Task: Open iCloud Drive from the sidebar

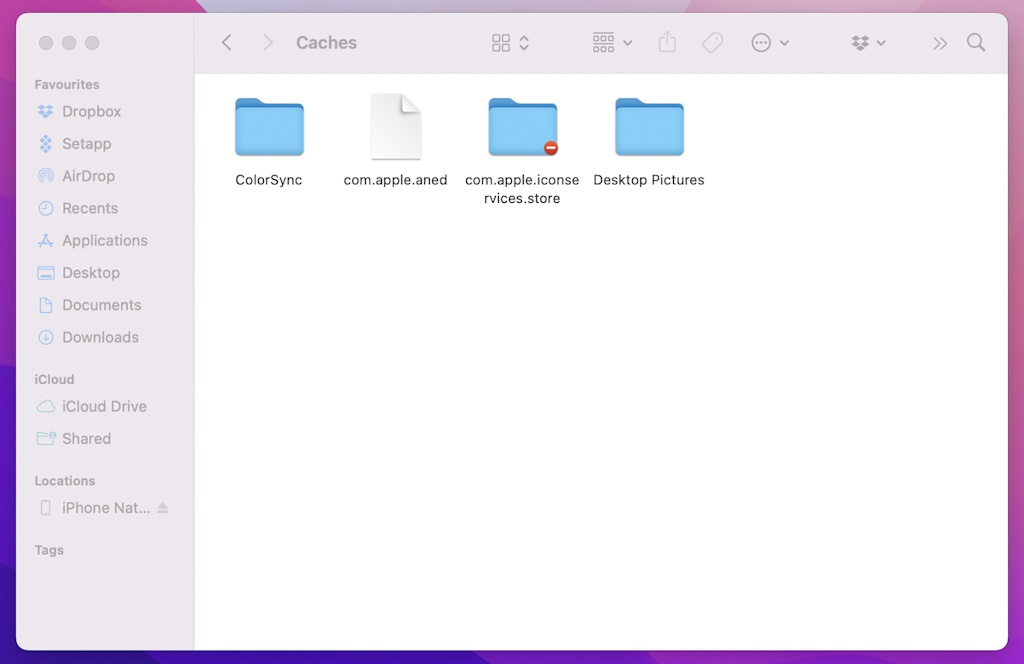Action: 103,406
